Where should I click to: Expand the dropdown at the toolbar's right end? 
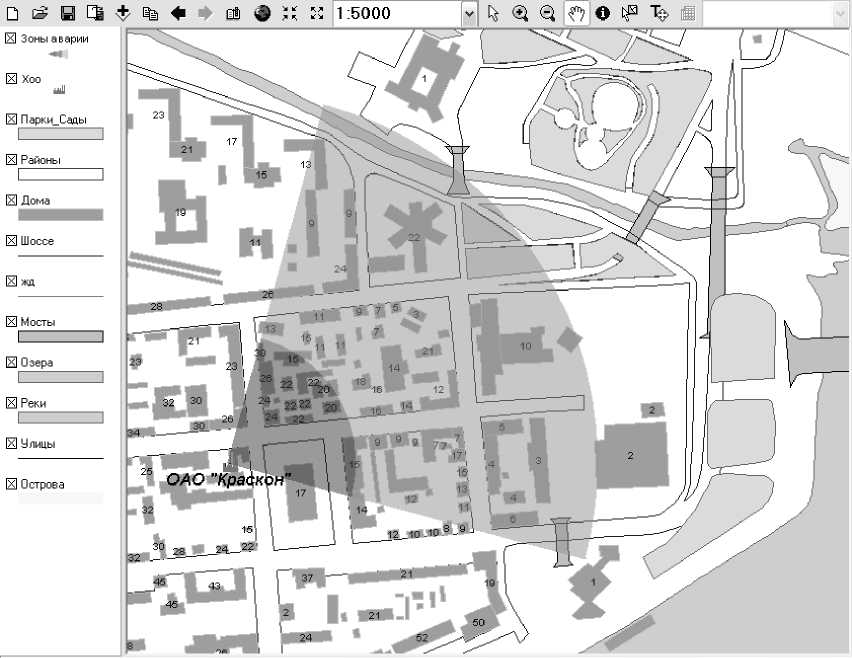pos(841,14)
